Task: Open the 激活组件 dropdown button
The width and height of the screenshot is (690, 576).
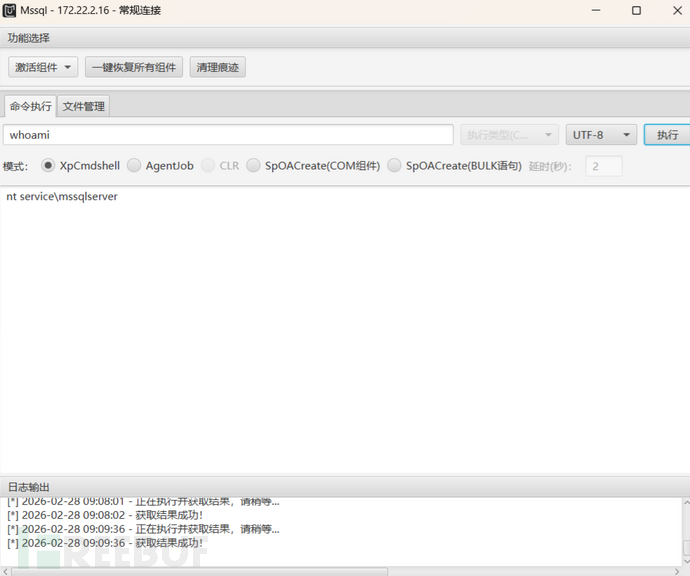Action: point(43,67)
